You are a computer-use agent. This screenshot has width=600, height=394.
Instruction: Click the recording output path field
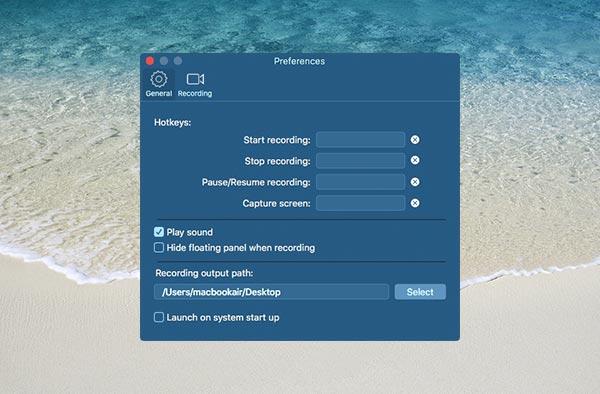pos(271,292)
